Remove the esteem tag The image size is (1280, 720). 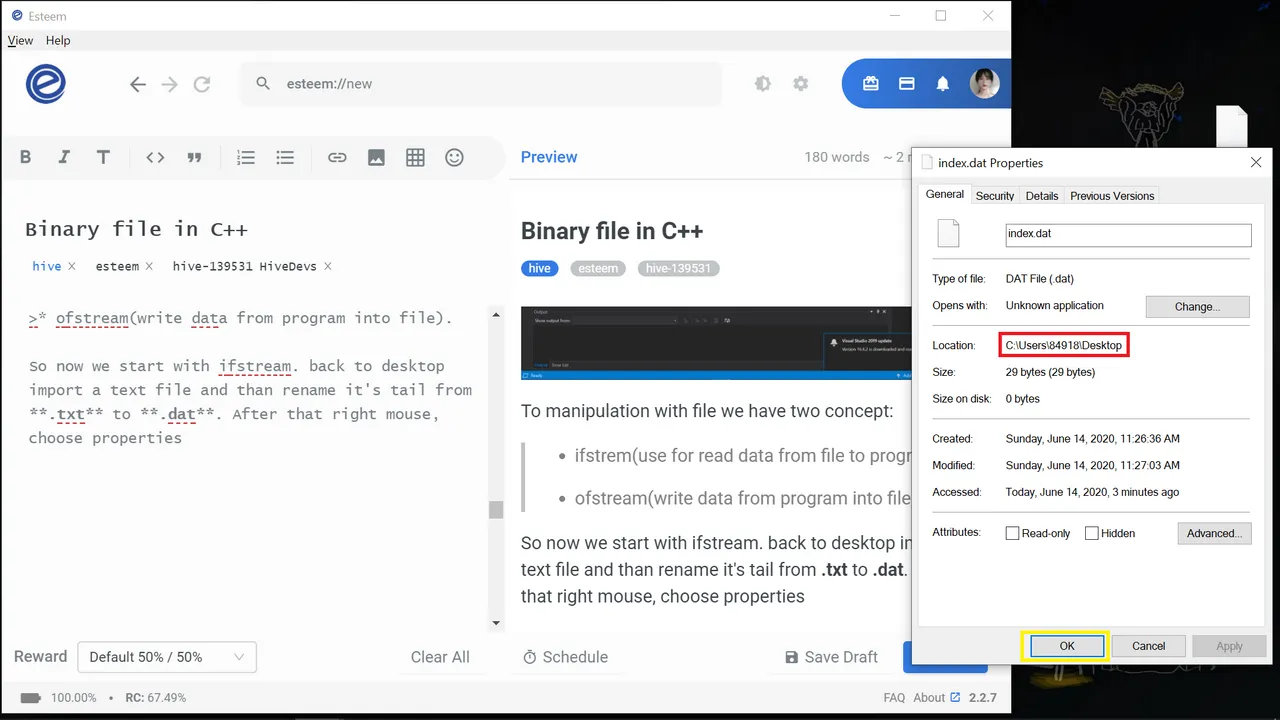149,266
